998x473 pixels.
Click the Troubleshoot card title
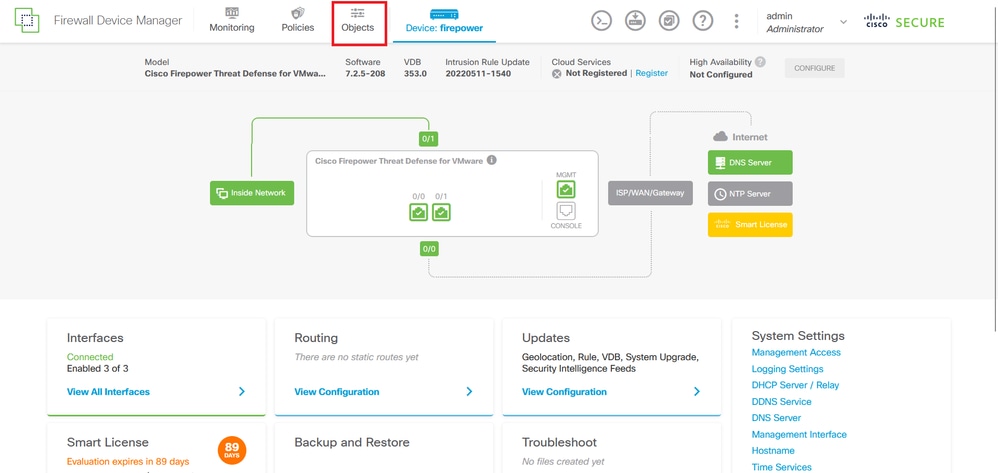559,442
